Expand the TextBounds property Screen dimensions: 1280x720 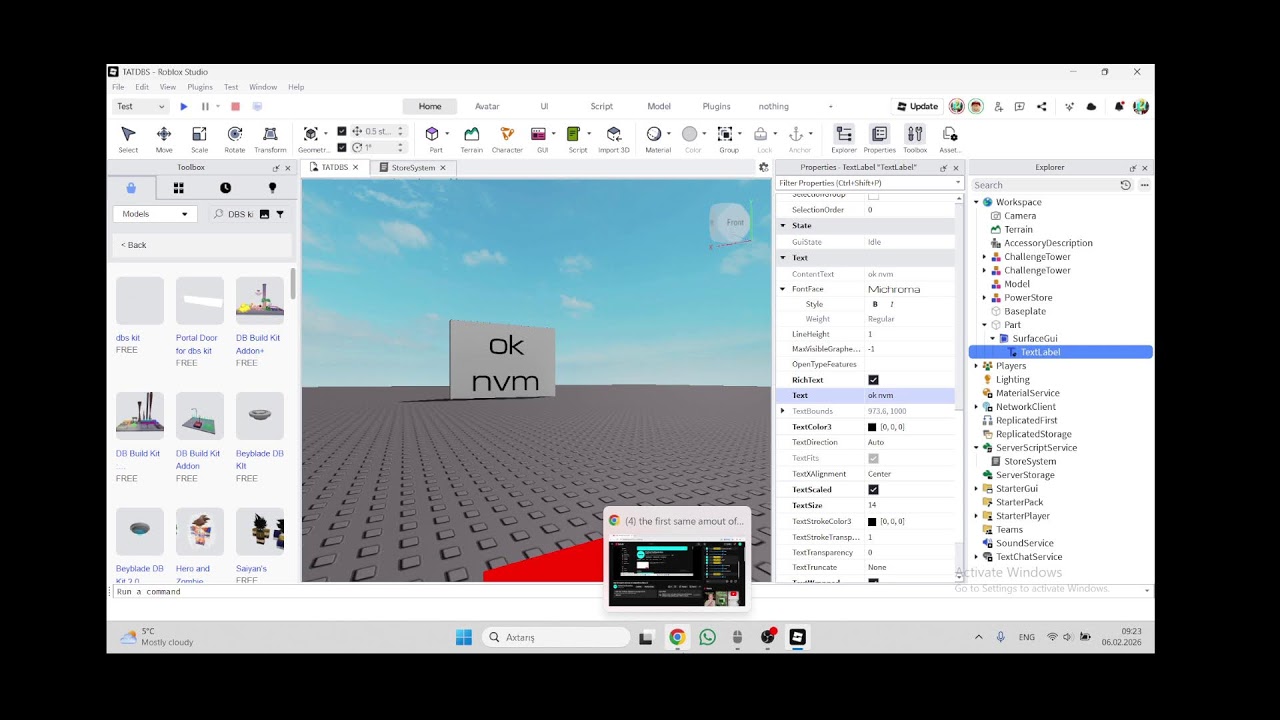click(783, 411)
